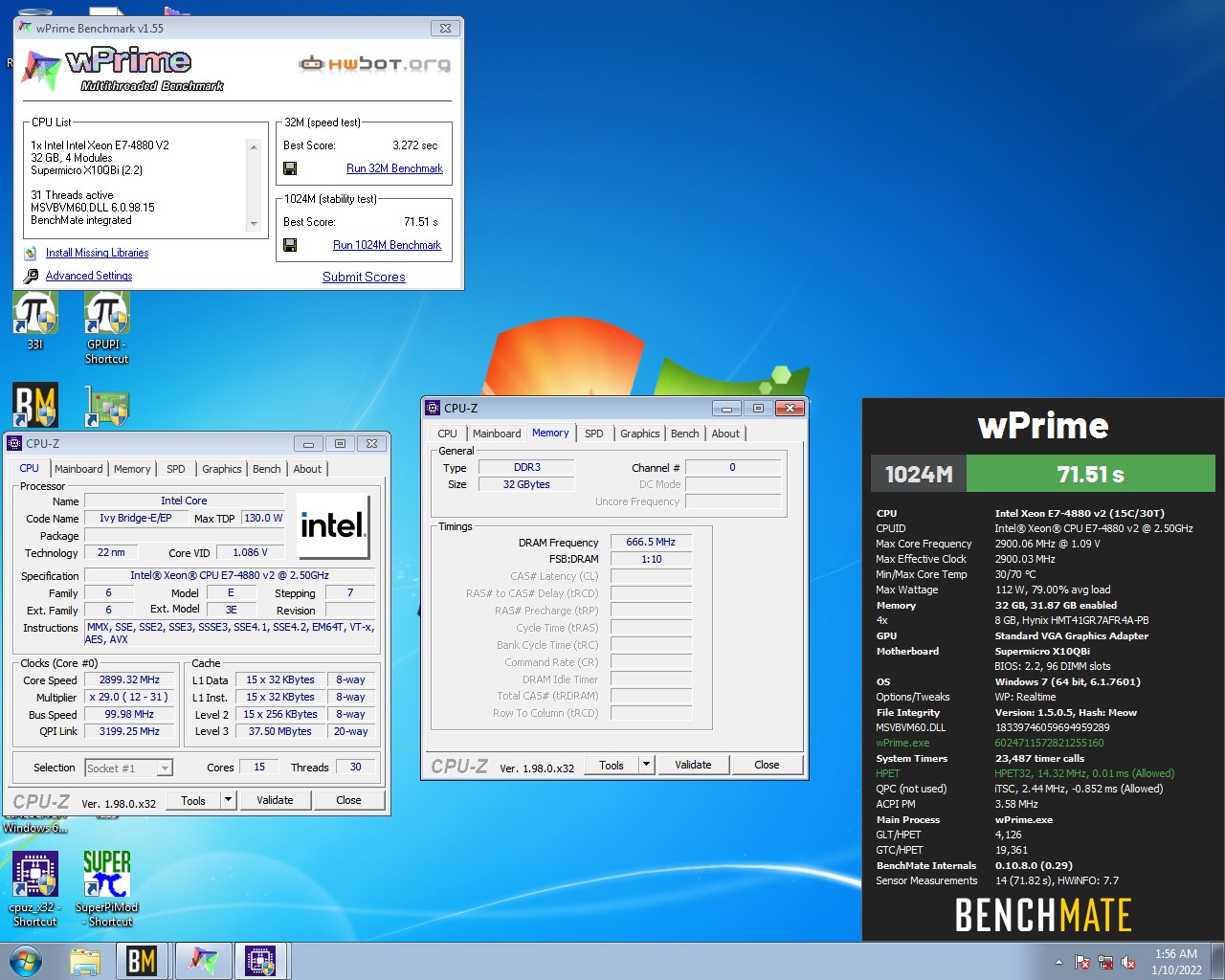Open the 33I desktop shortcut
Screen dimensions: 1225x980
[35, 321]
